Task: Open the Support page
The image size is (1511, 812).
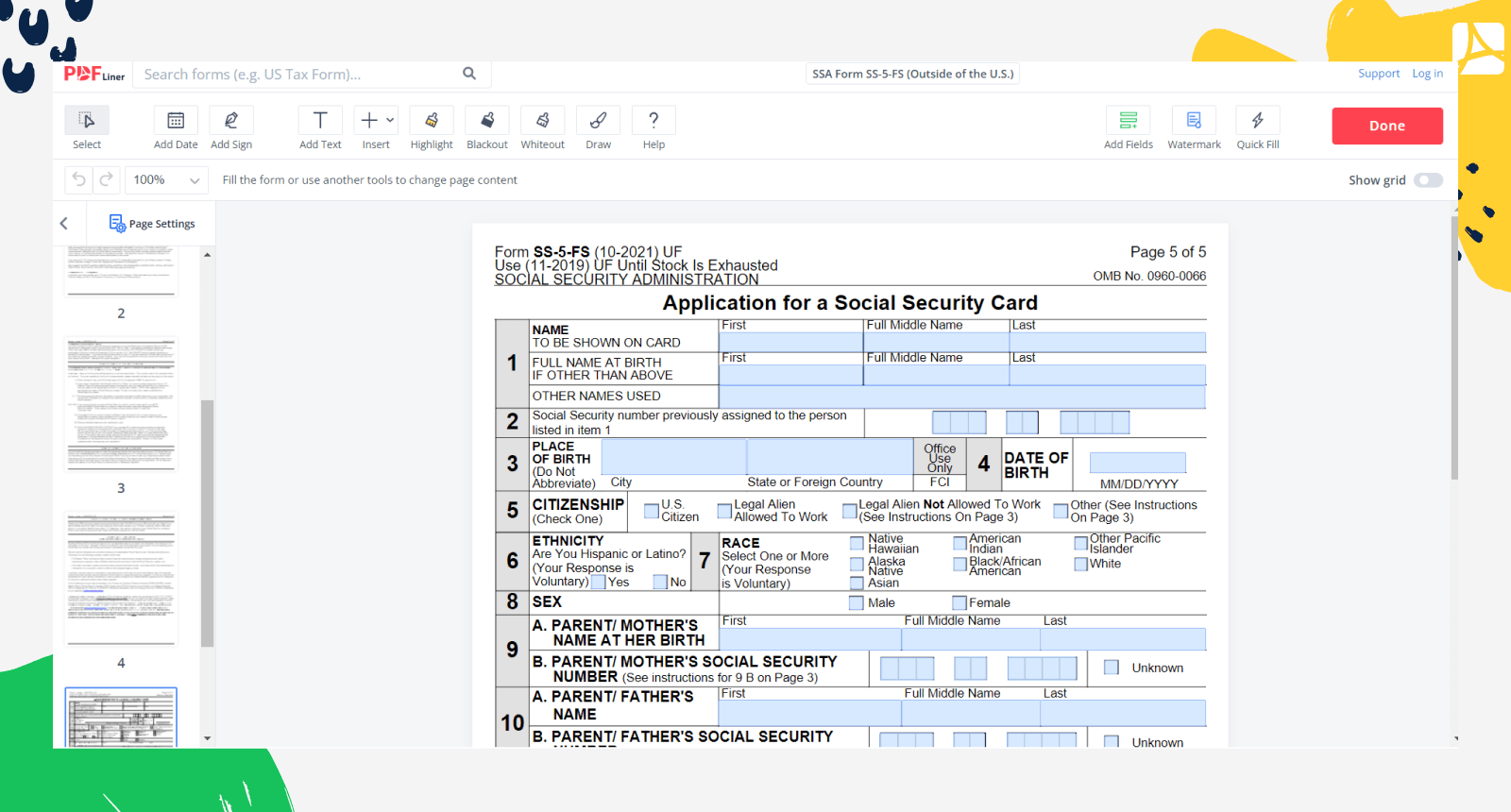Action: (1378, 74)
